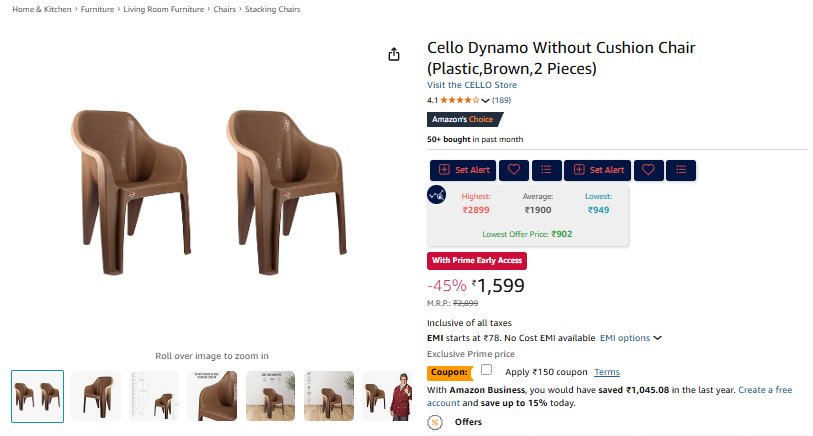
Task: Expand the EMI options dropdown
Action: [631, 338]
